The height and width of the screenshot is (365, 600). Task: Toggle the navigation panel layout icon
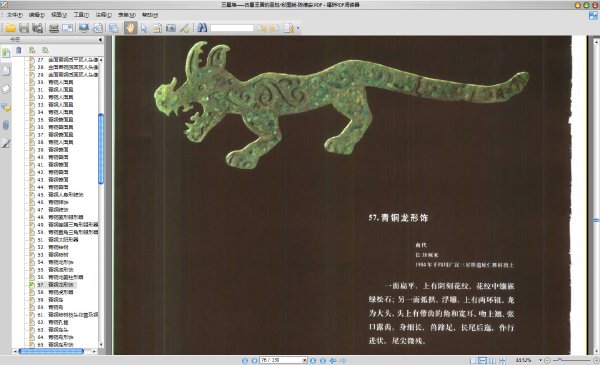(x=114, y=28)
